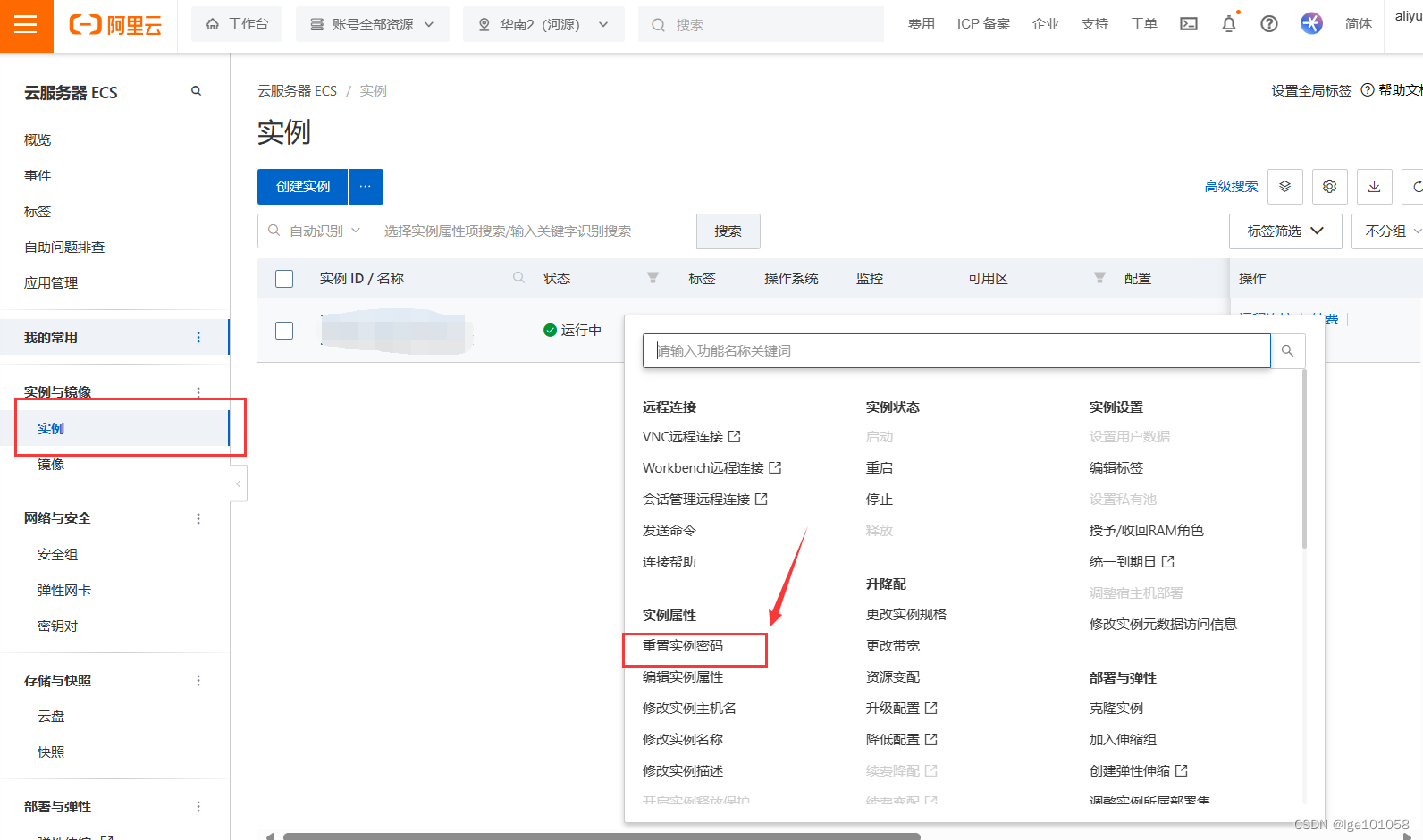Select 重置实例密码 in the menu
1423x840 pixels.
[683, 646]
